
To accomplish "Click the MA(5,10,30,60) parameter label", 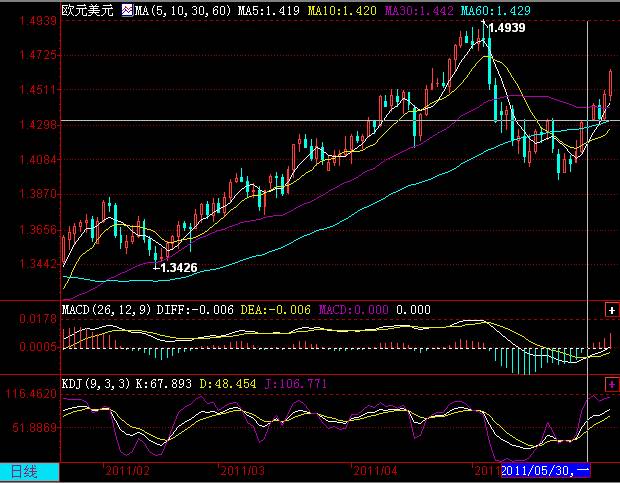I will click(183, 10).
